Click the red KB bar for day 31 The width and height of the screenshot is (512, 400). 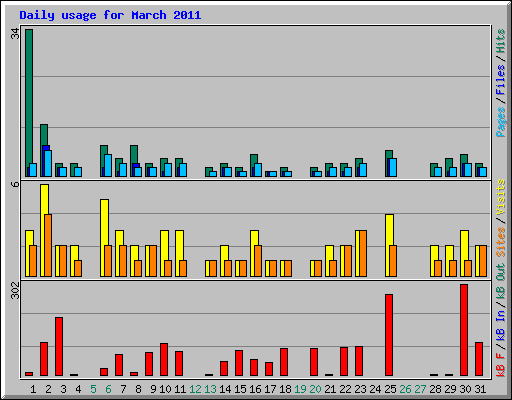[x=479, y=359]
